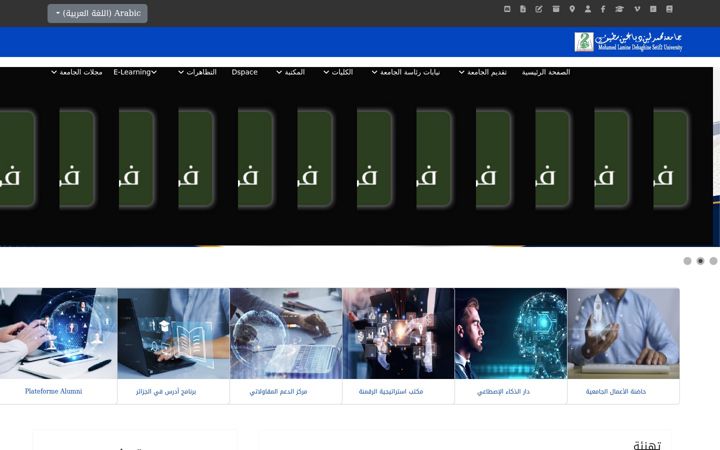Click the digitization strategy card image
The image size is (720, 450).
click(x=399, y=333)
